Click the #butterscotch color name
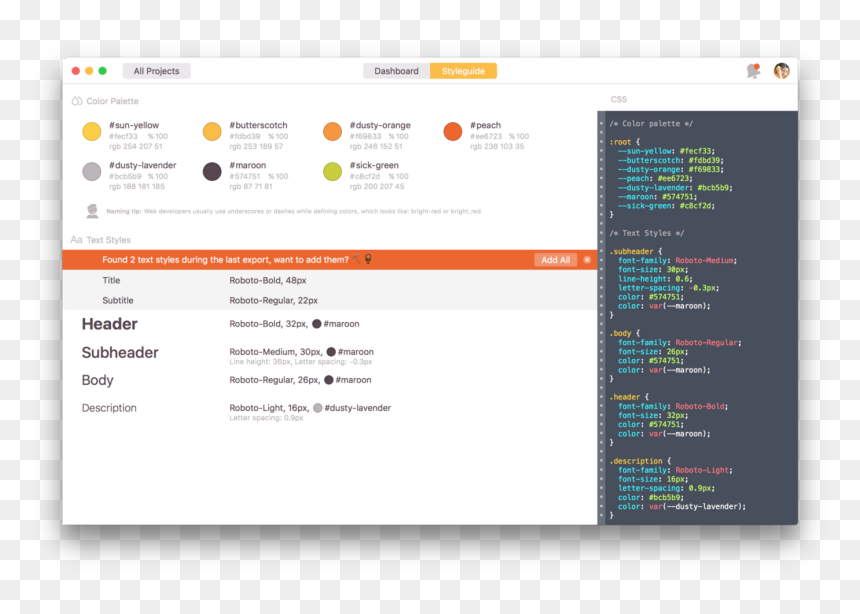Viewport: 860px width, 614px height. click(258, 125)
